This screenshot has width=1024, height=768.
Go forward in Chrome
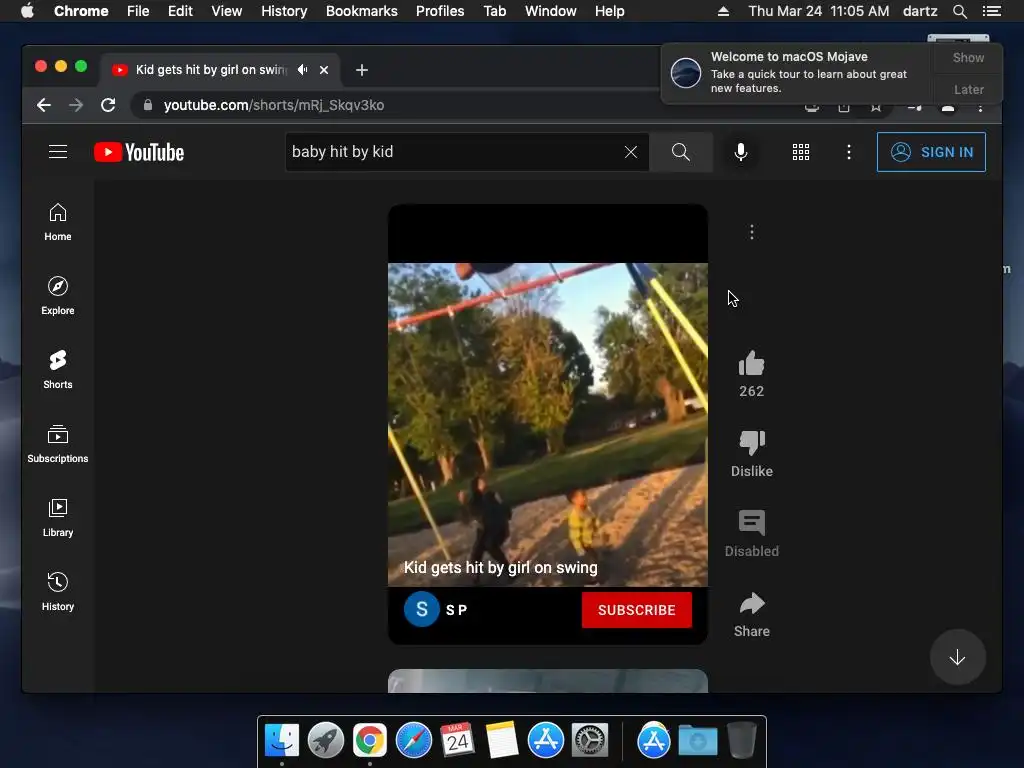point(76,105)
